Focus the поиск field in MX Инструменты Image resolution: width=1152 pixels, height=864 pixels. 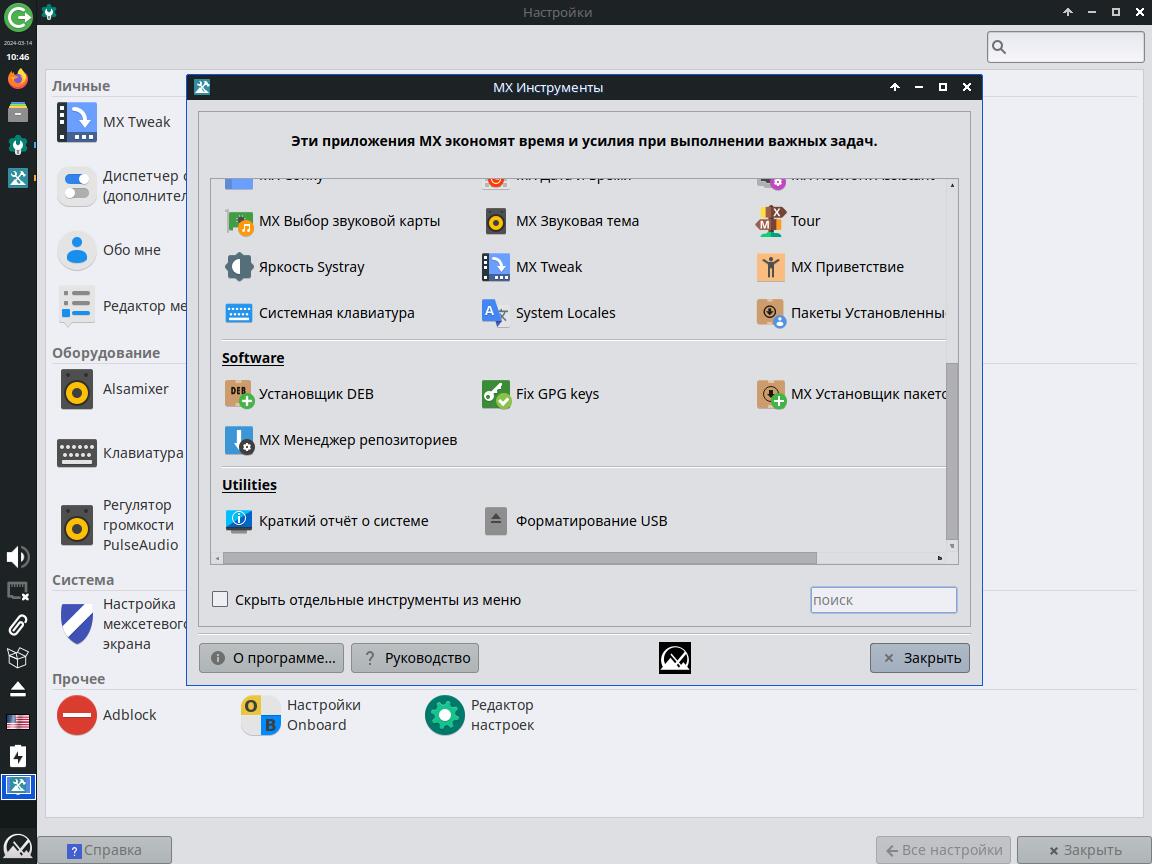click(x=884, y=600)
